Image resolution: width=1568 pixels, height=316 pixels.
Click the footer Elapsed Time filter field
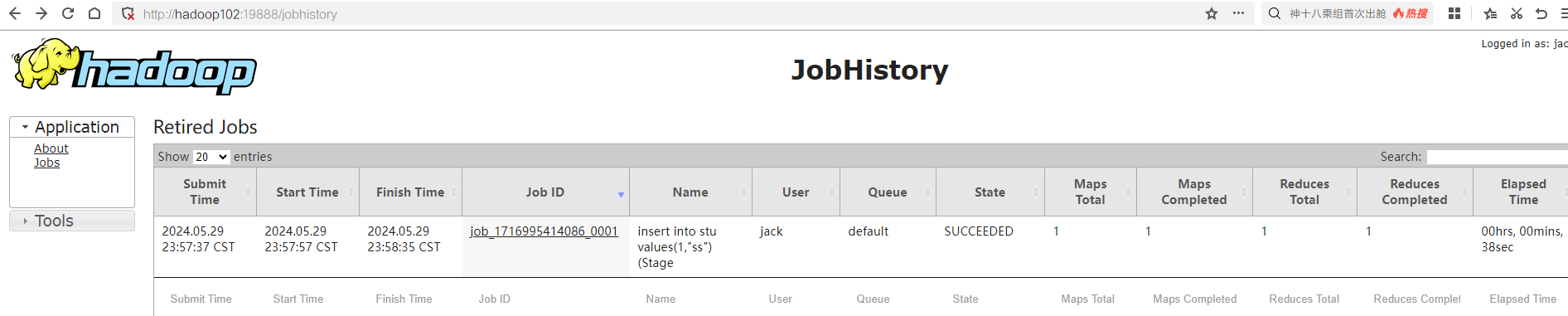[x=1525, y=299]
